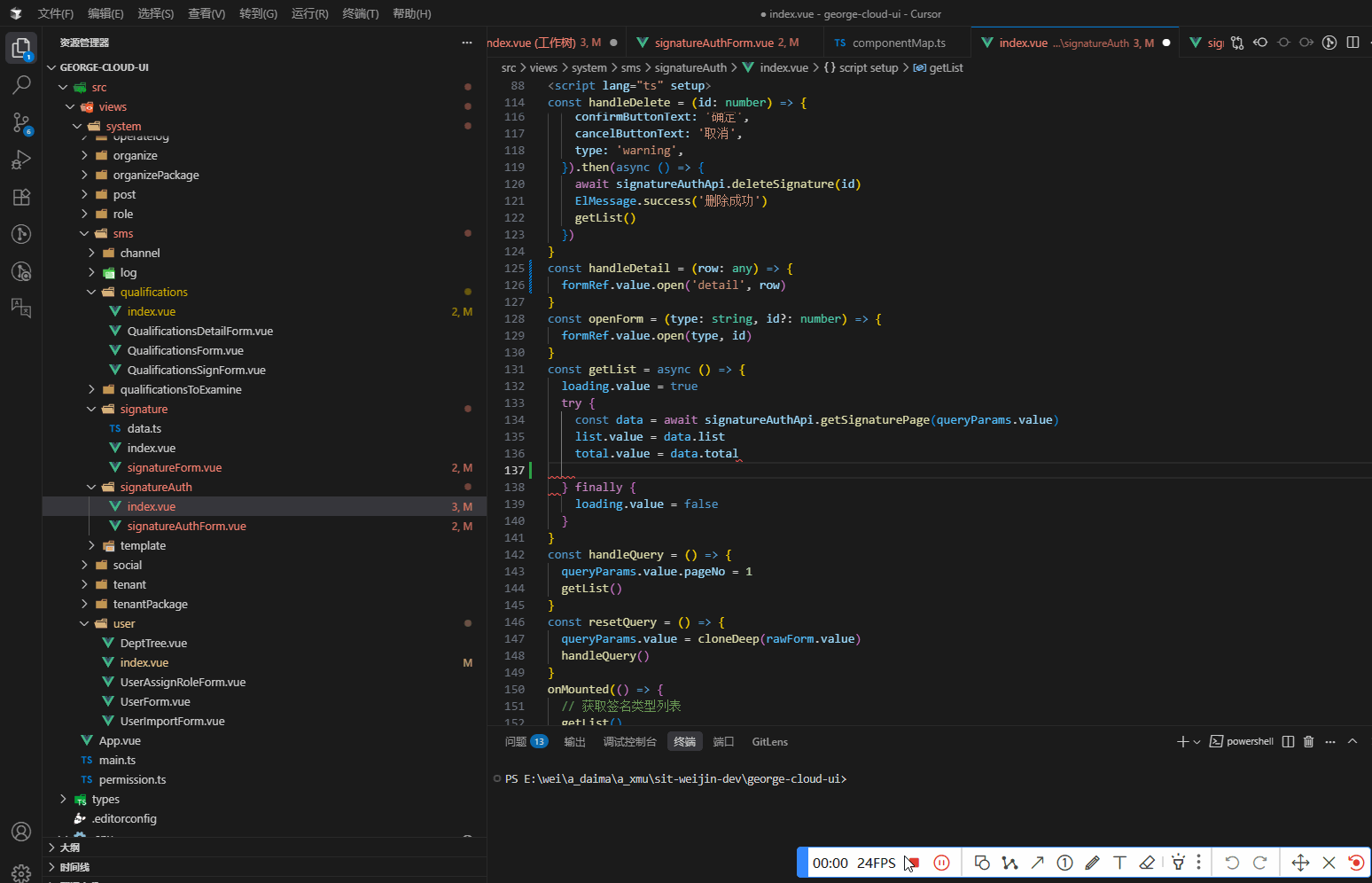The width and height of the screenshot is (1372, 883).
Task: Open the Search view in activity bar
Action: tap(21, 85)
